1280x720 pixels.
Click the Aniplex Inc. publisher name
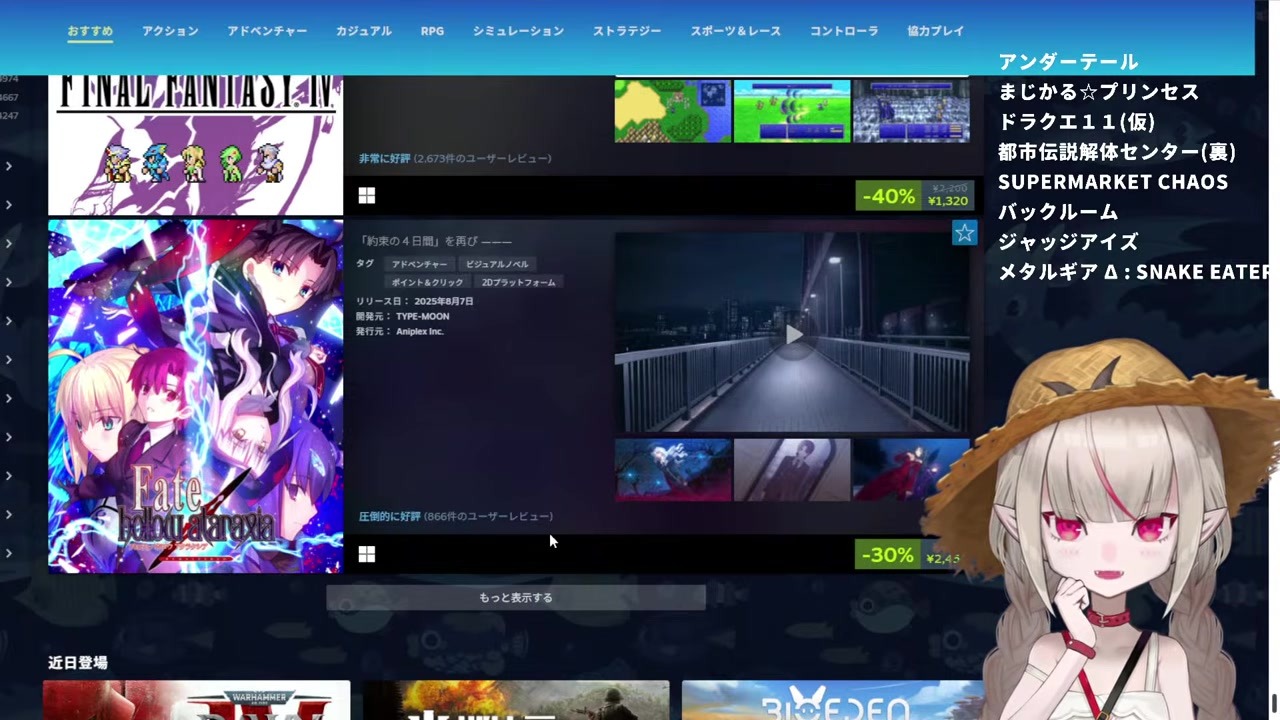[420, 331]
